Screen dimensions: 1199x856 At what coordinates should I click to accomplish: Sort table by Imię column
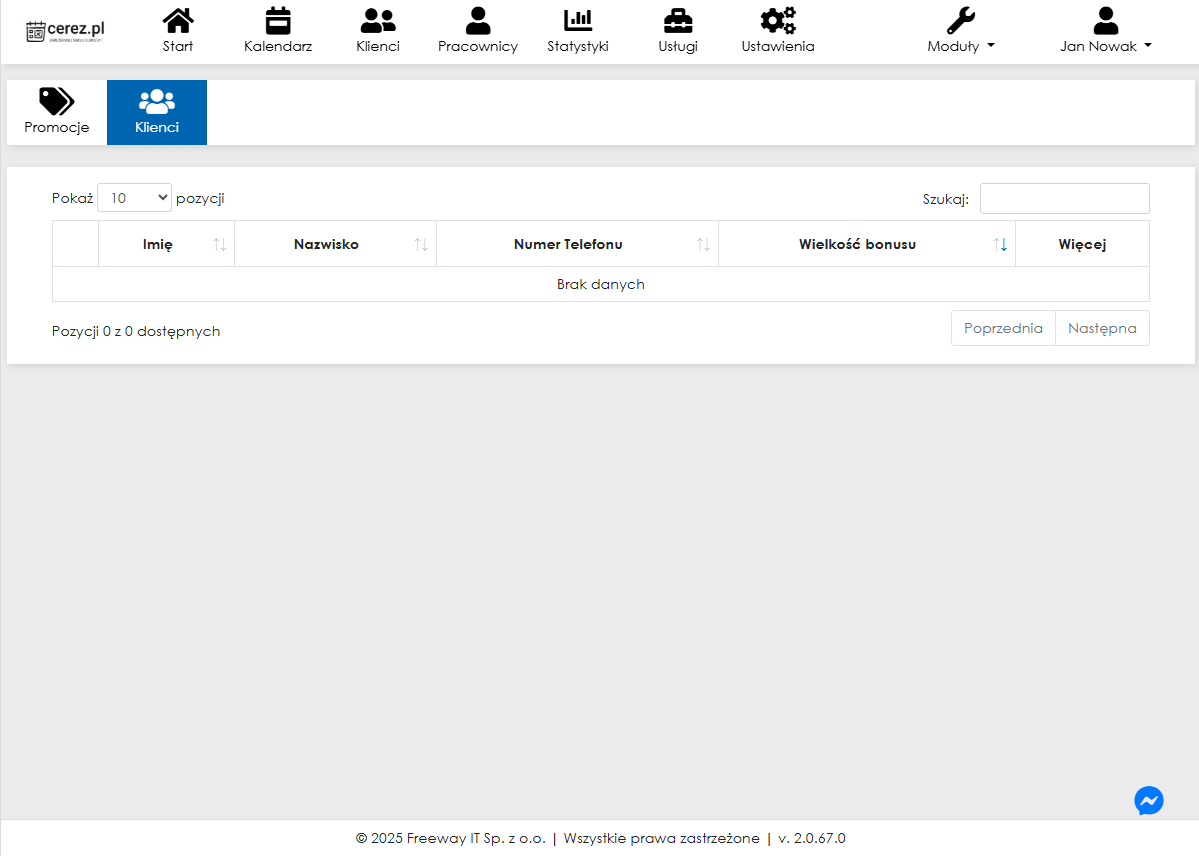(x=166, y=244)
